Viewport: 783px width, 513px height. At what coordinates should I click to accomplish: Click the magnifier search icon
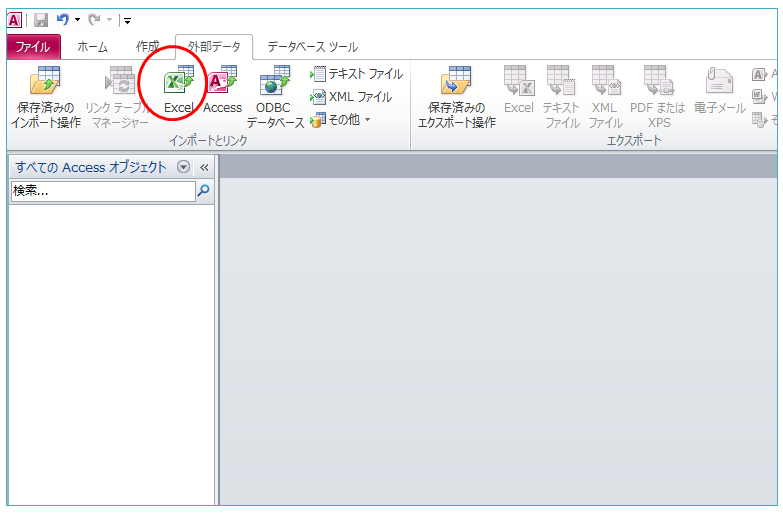pyautogui.click(x=204, y=190)
